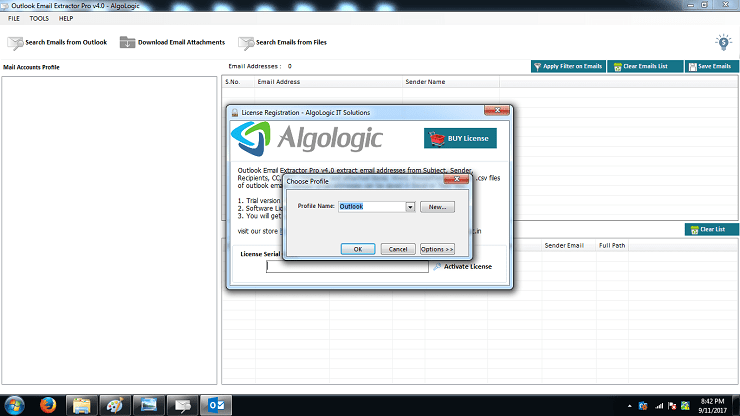Click the Email Address column header
740x416 pixels.
tap(328, 82)
